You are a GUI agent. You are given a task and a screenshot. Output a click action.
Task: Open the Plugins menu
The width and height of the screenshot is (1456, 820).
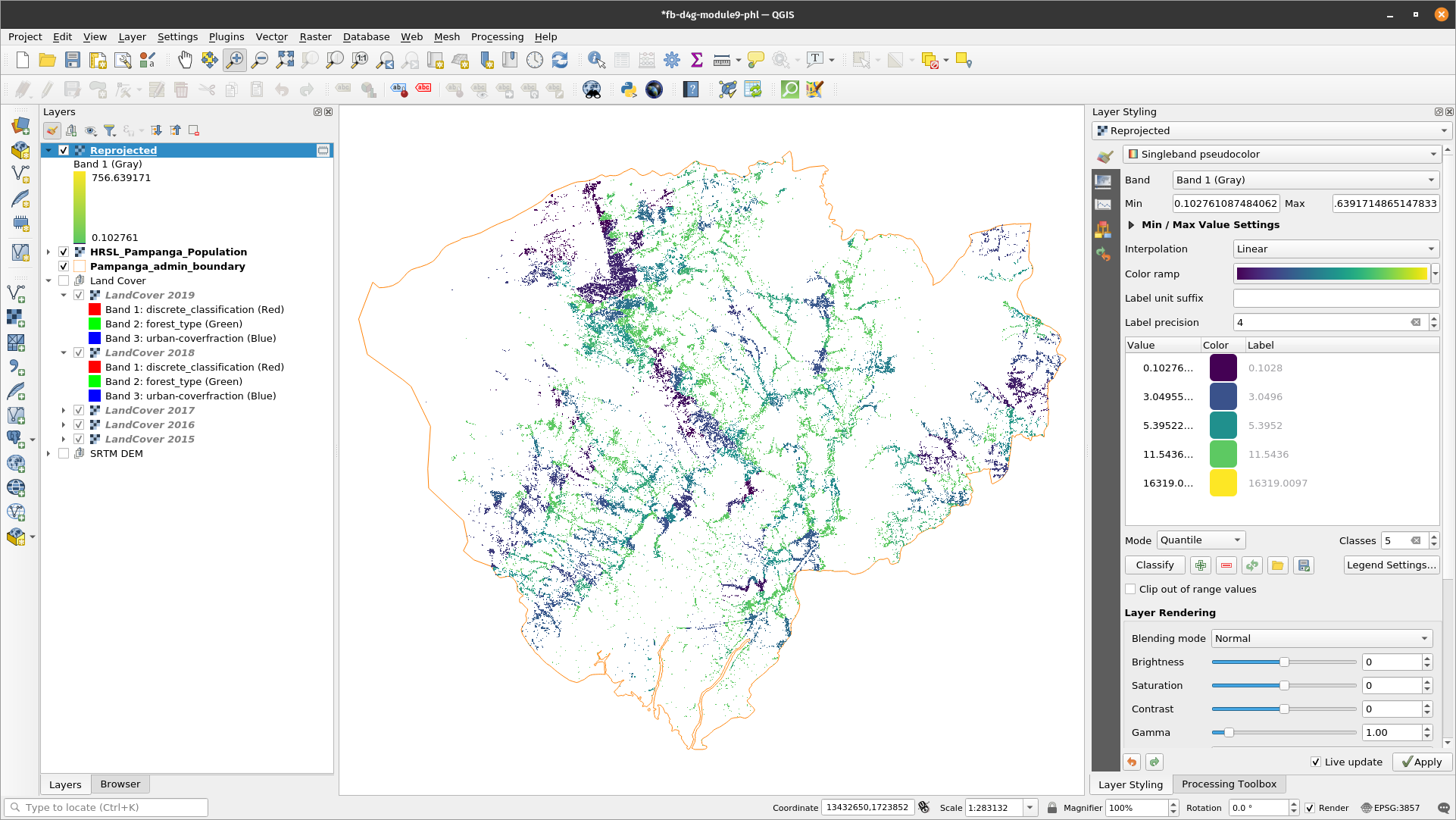[227, 36]
